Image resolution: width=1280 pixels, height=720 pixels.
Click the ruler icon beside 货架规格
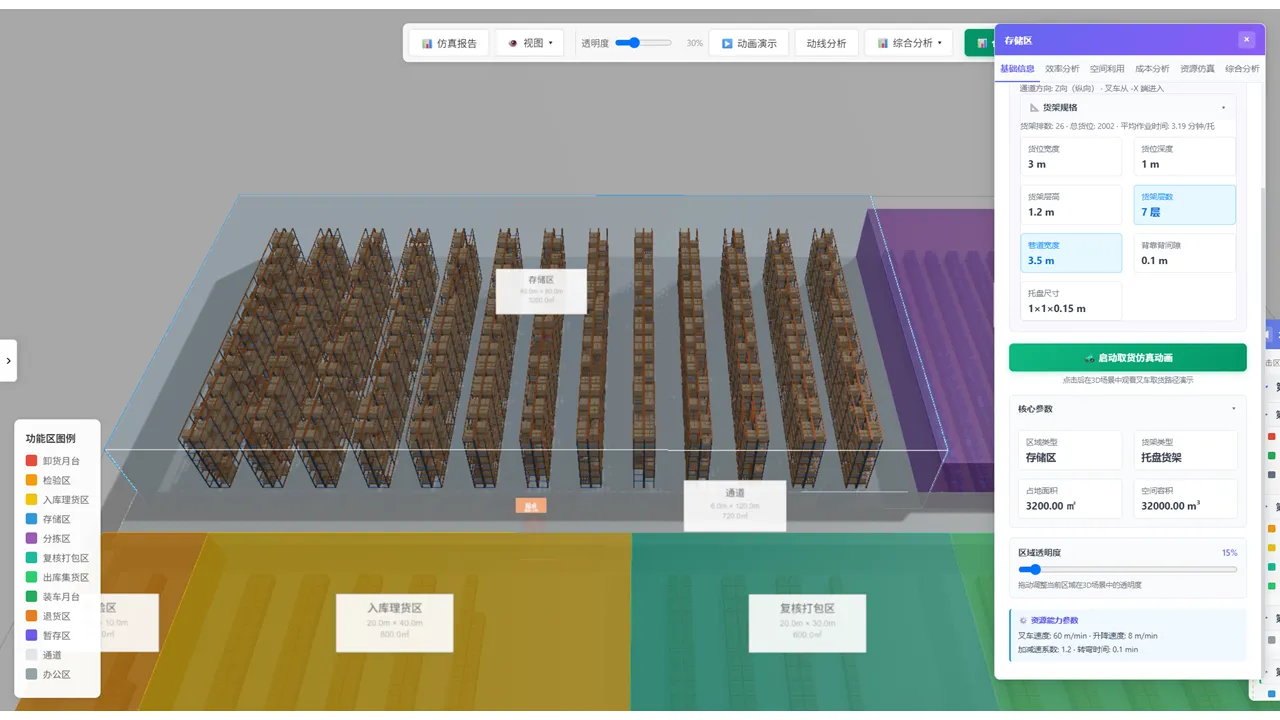click(1034, 107)
